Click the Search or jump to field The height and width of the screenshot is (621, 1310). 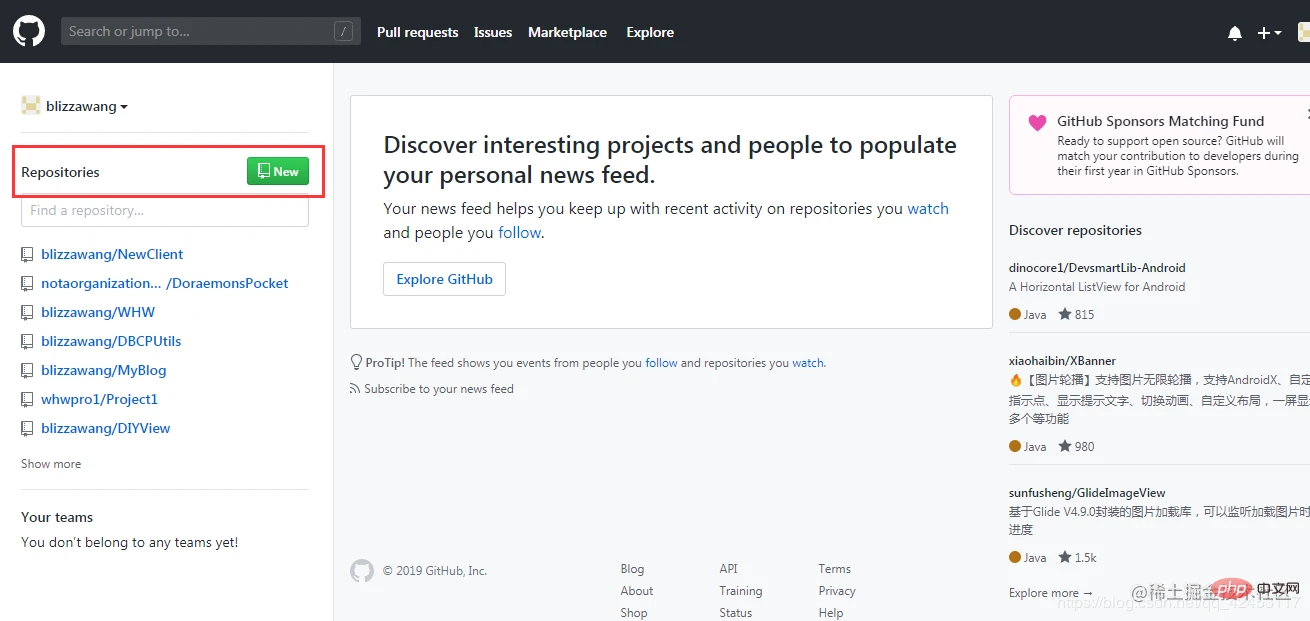[200, 32]
